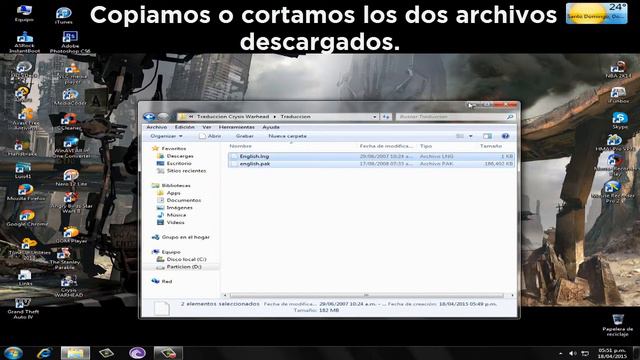Select The Stanley Parable desktop icon
The image size is (640, 360).
click(x=64, y=259)
